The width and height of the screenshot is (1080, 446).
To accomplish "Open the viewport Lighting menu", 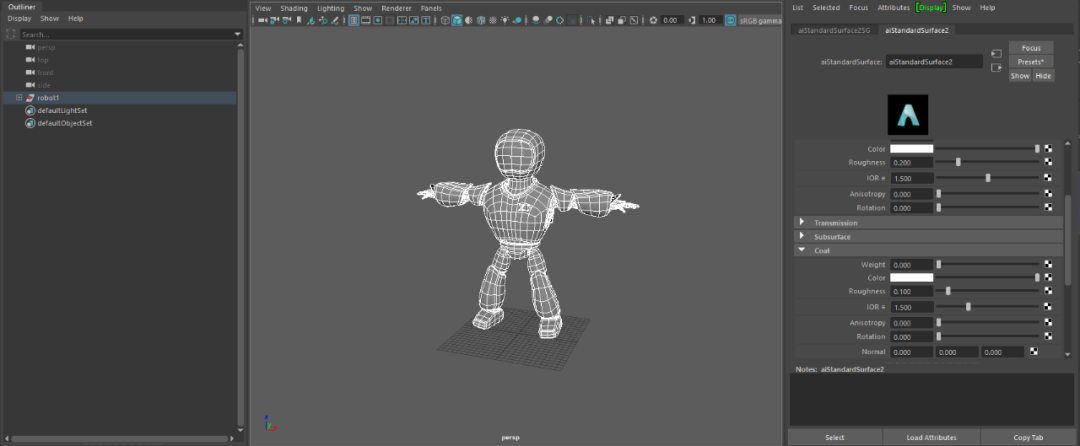I will [331, 8].
